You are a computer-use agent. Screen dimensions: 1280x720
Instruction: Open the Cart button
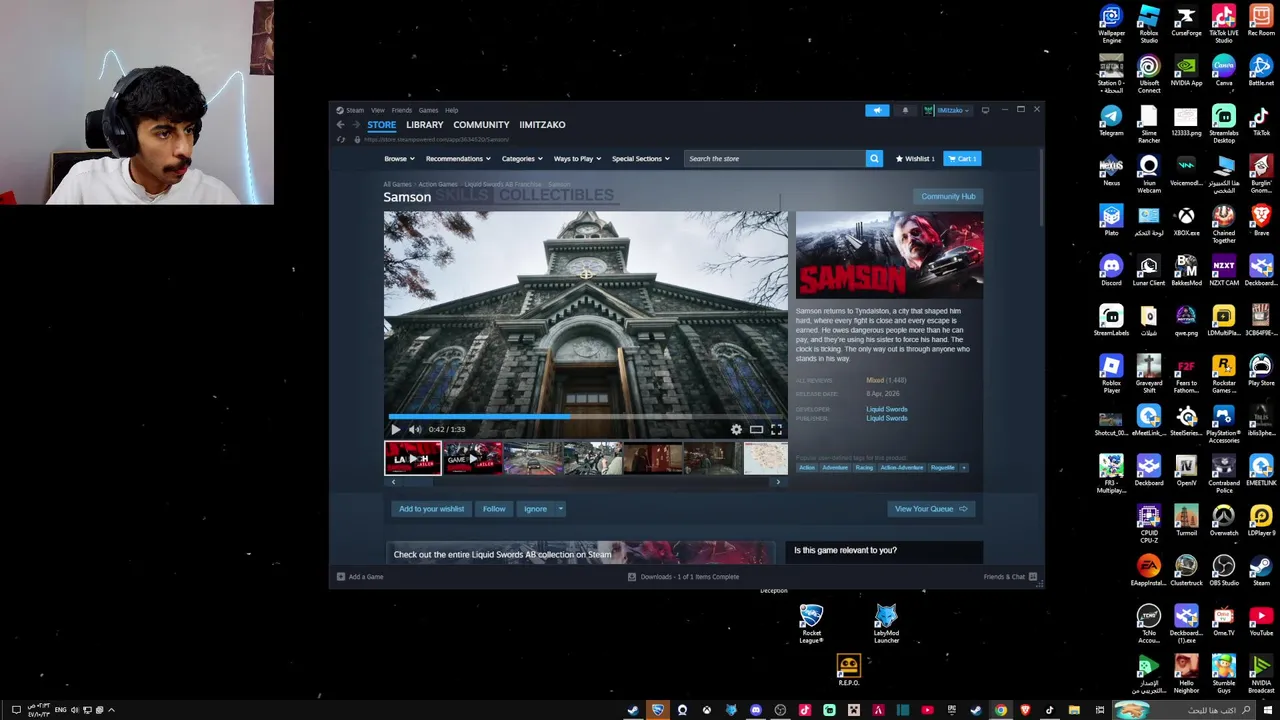[963, 158]
